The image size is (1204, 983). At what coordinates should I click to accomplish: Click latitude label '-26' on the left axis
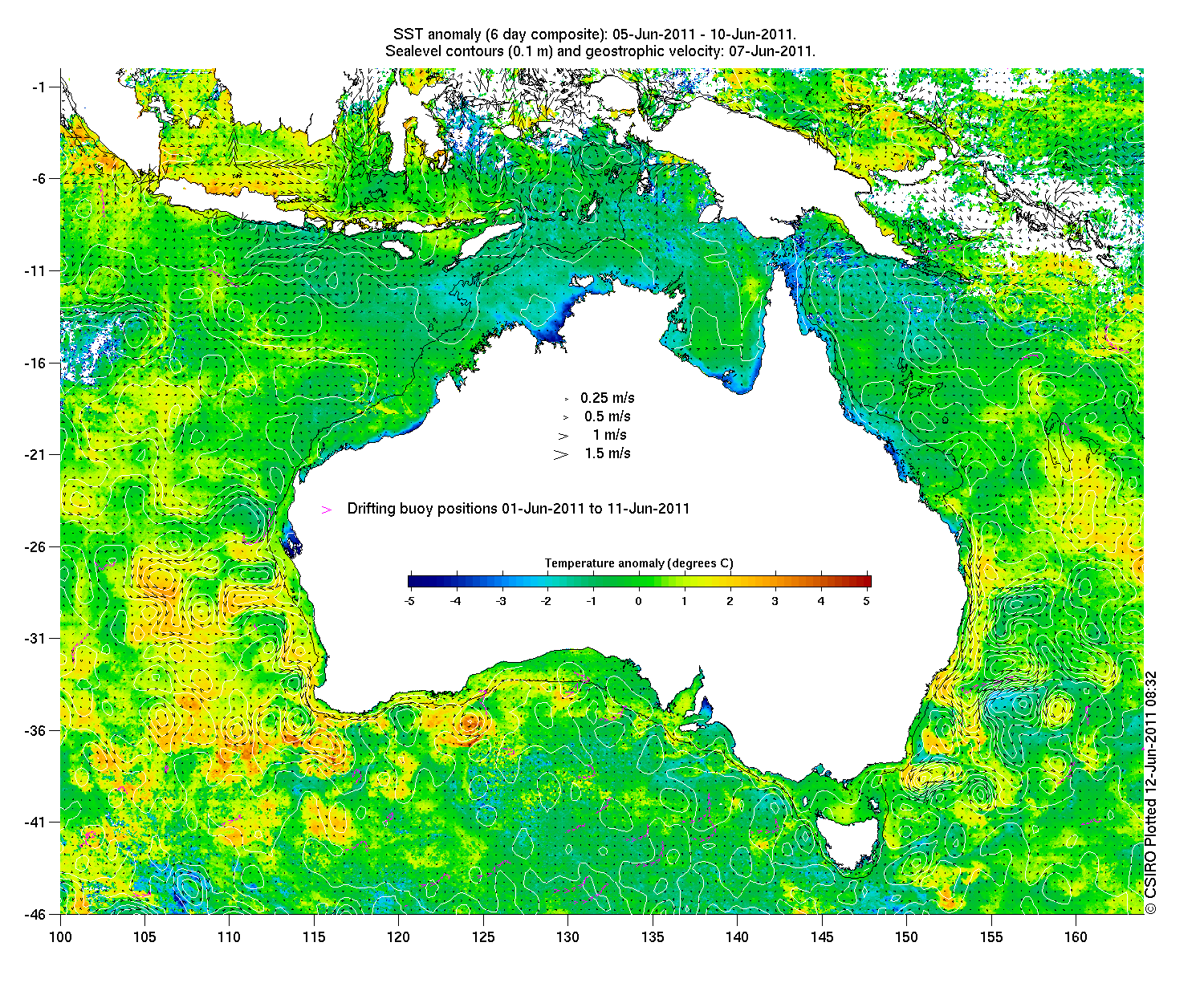tap(35, 546)
